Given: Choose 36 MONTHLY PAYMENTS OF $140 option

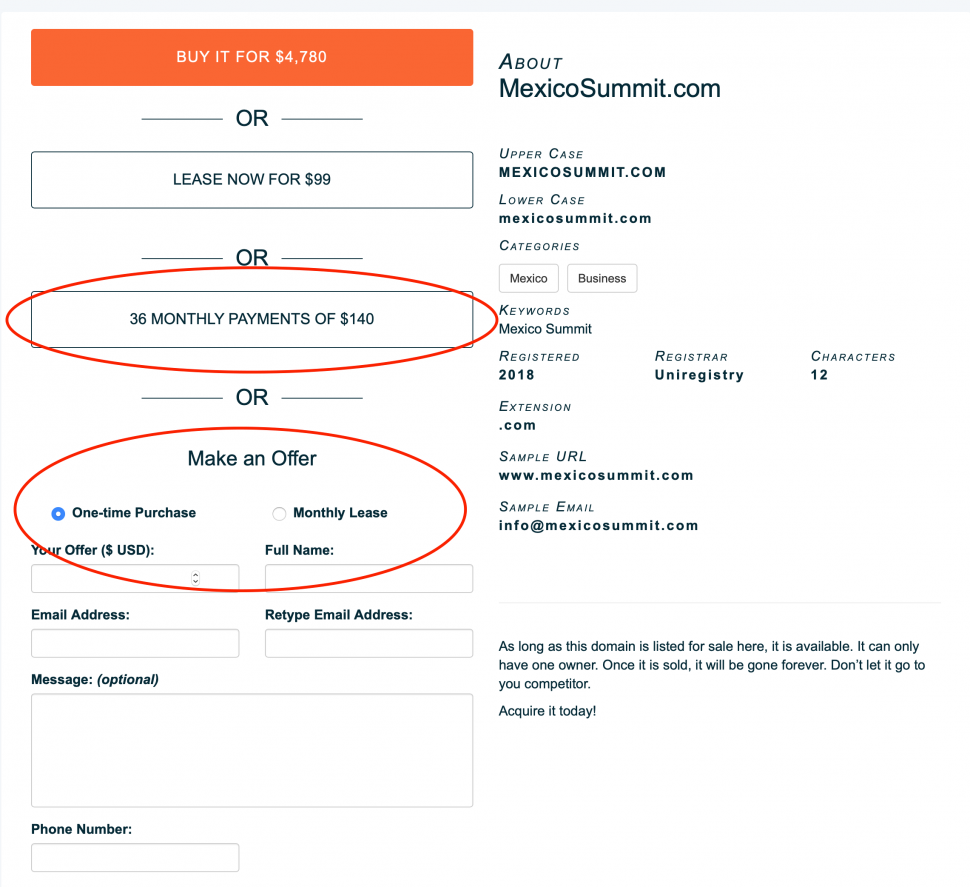Looking at the screenshot, I should point(251,320).
